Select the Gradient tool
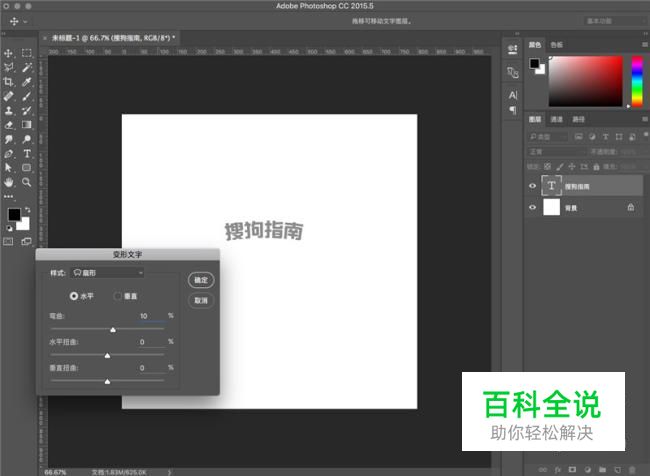This screenshot has height=476, width=650. 27,125
